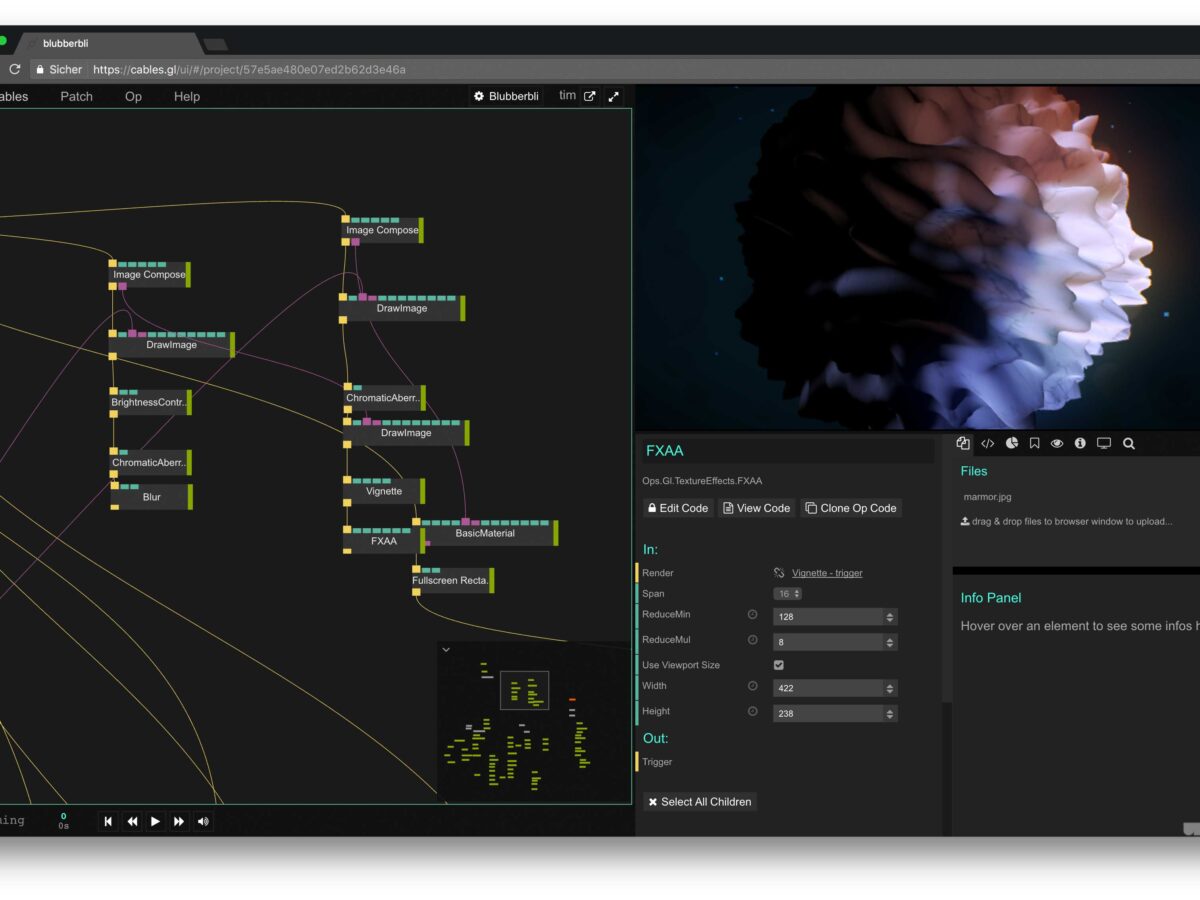This screenshot has height=900, width=1200.
Task: Open the Patch menu
Action: (76, 97)
